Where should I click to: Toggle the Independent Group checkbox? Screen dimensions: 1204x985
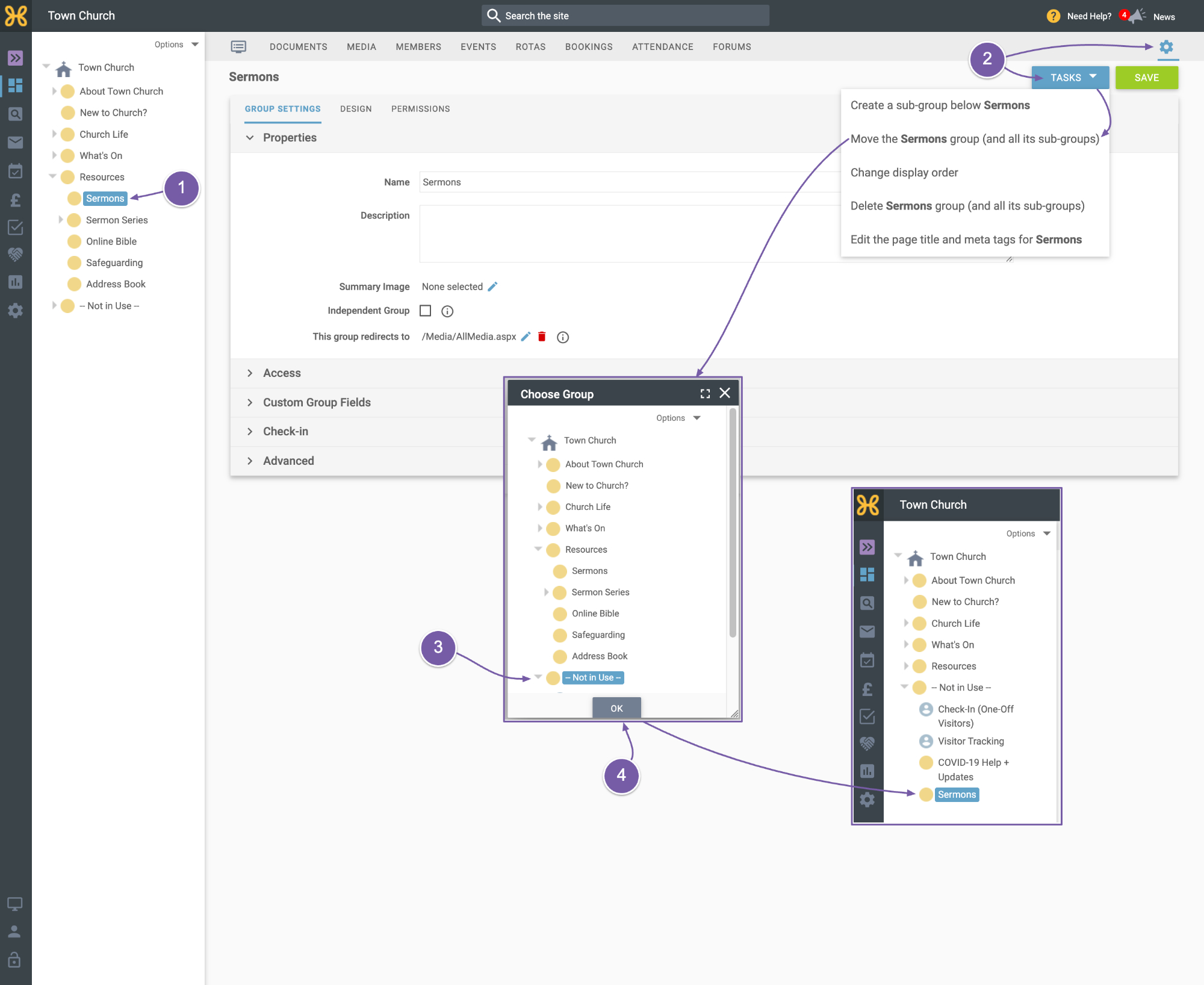[x=426, y=311]
